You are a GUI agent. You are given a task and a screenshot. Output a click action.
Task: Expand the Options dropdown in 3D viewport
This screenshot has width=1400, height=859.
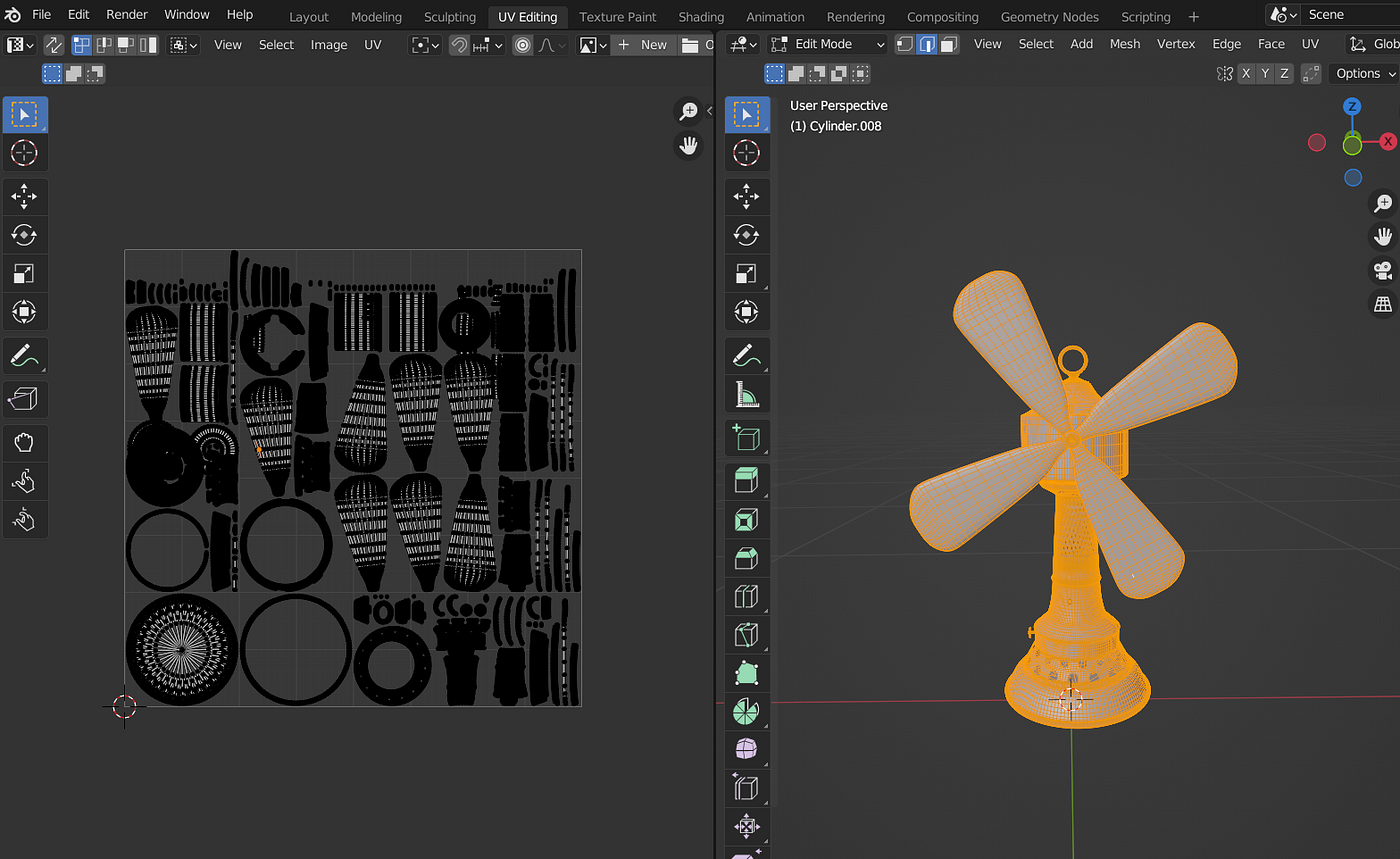tap(1364, 73)
